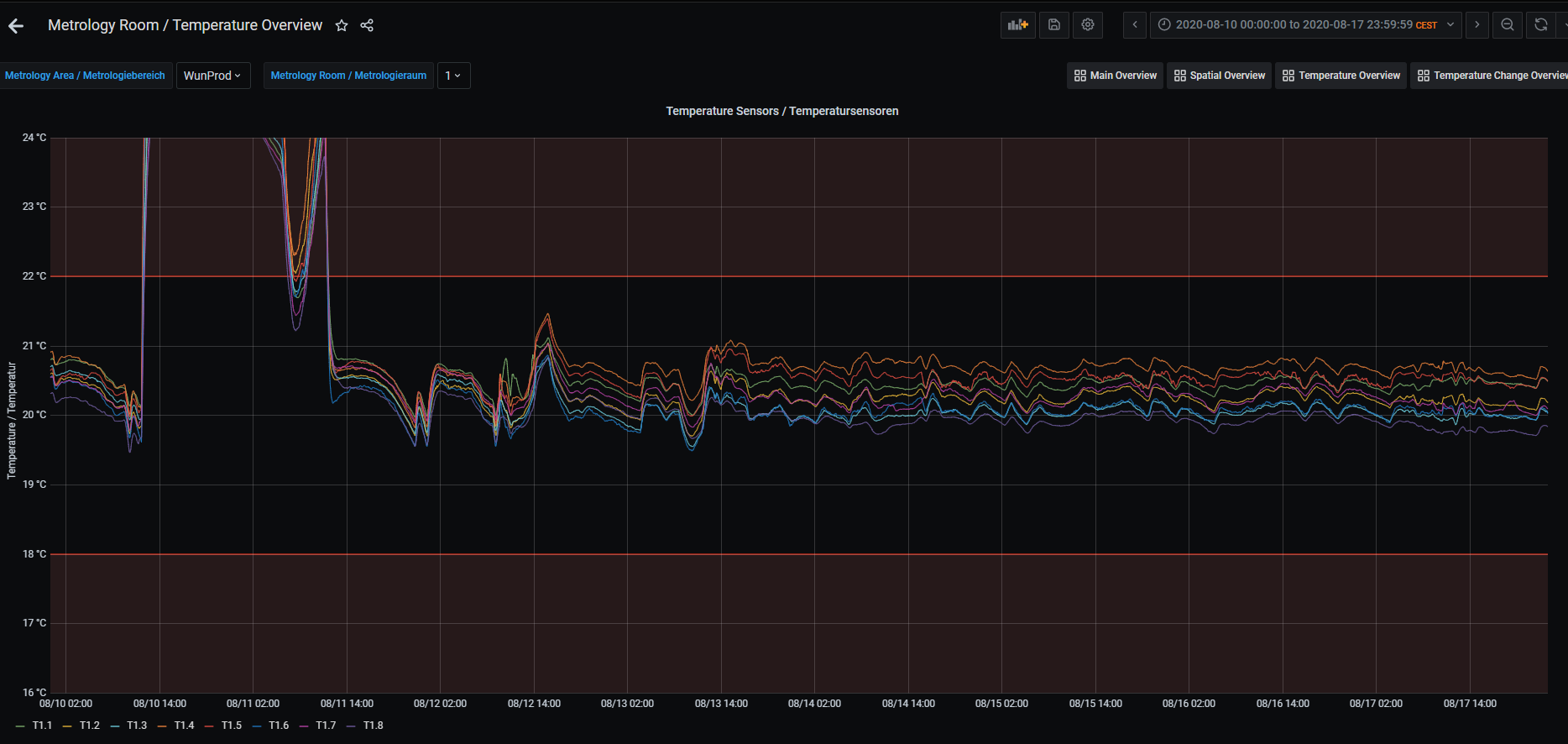Toggle T1.8 series visibility in legend
This screenshot has height=744, width=1568.
(x=373, y=726)
